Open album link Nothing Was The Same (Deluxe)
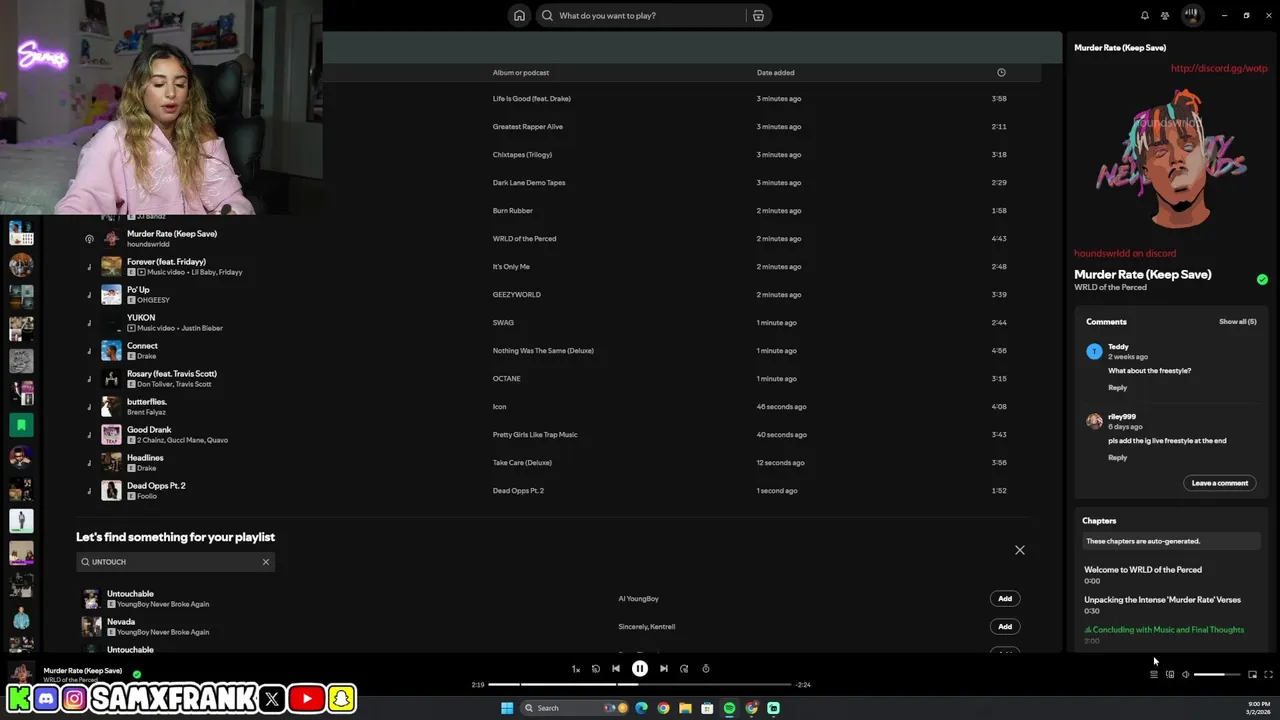The image size is (1280, 720). 543,351
